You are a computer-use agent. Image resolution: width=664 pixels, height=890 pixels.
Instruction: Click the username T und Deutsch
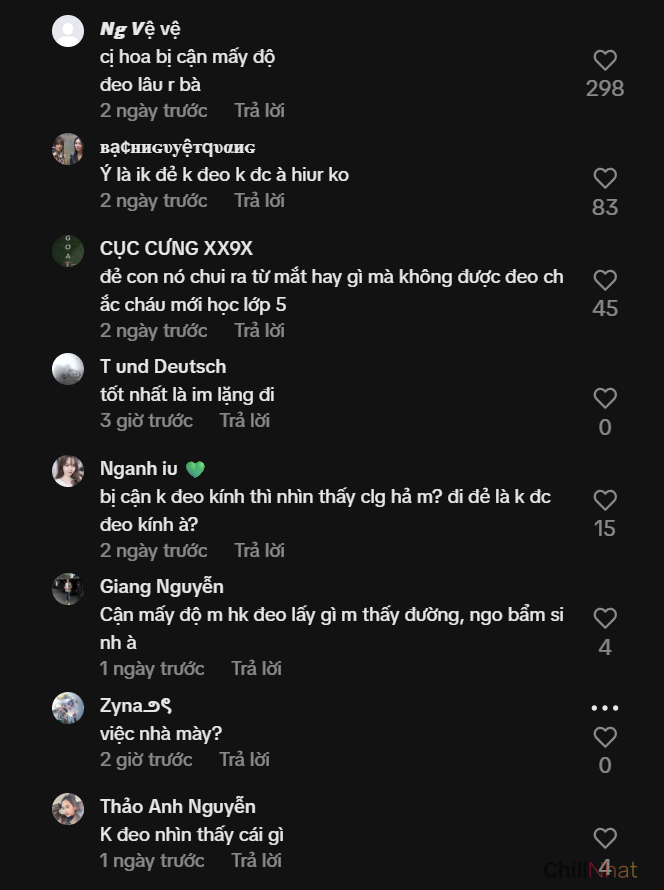click(163, 367)
